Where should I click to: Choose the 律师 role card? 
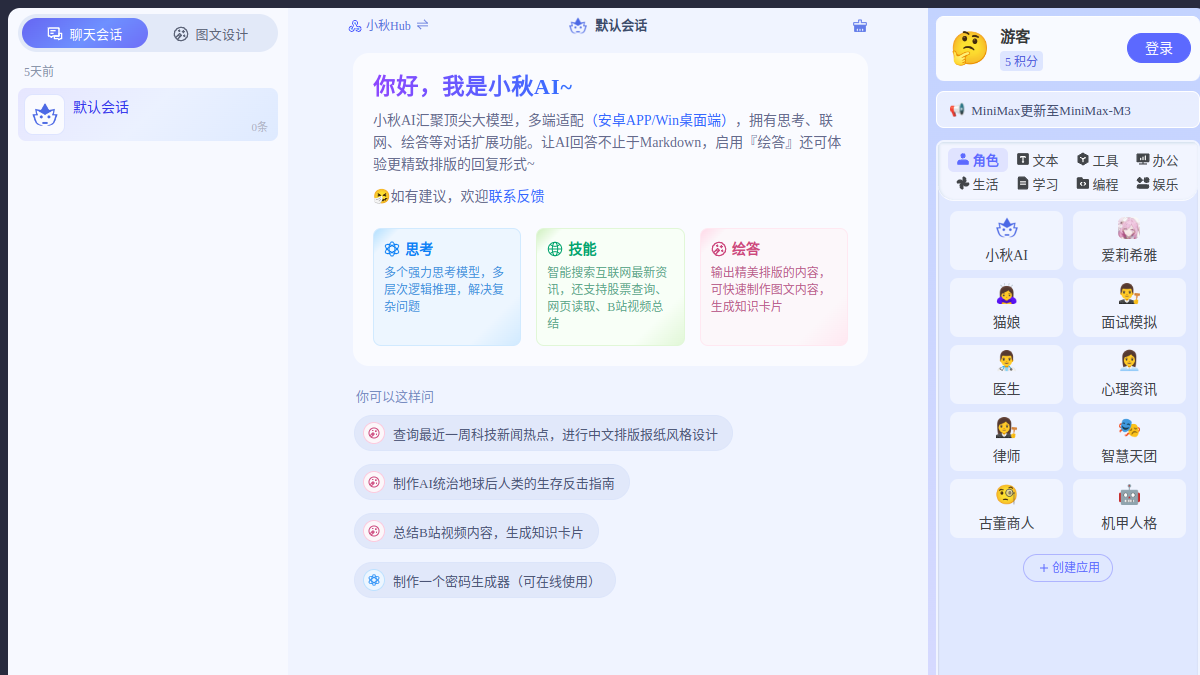tap(1006, 441)
